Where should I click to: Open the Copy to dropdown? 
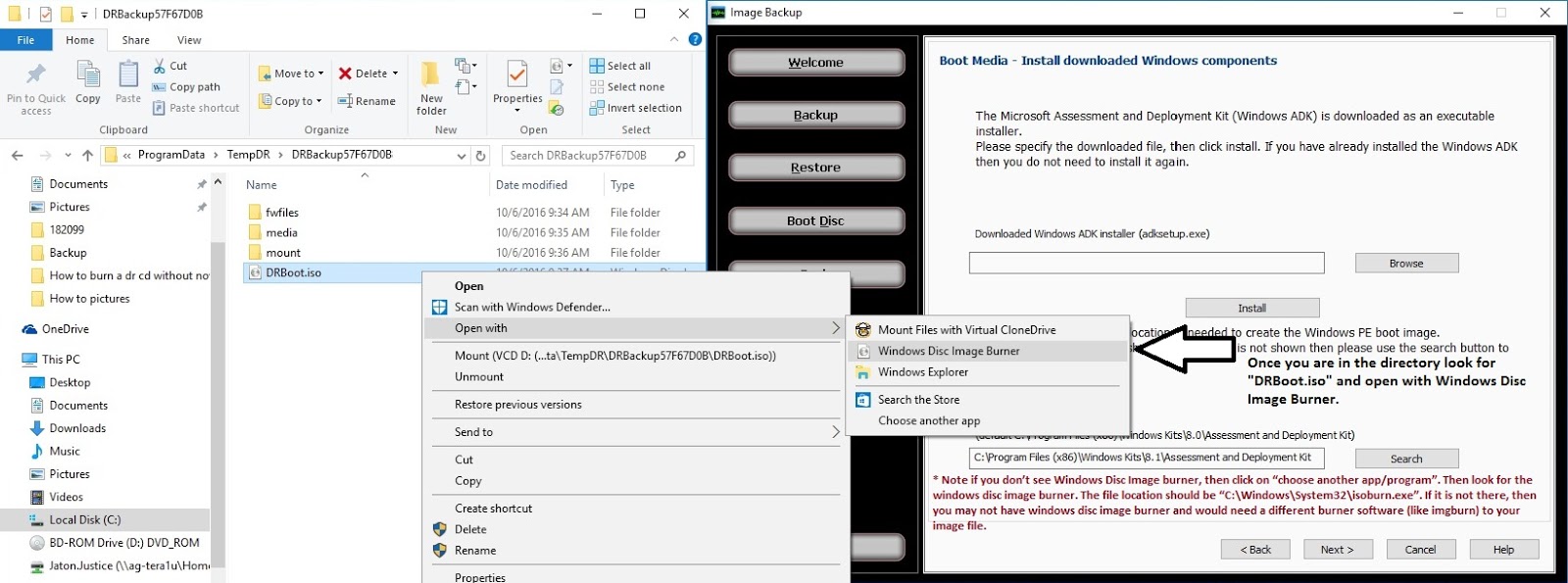(290, 101)
